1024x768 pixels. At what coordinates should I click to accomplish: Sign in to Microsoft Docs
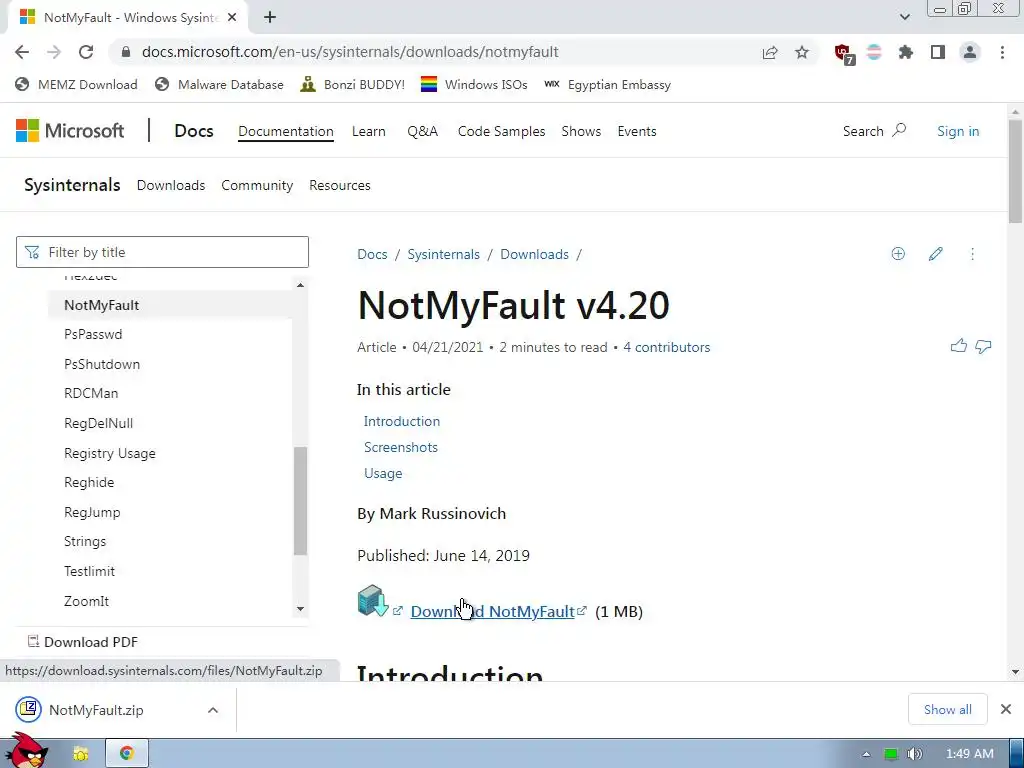(958, 131)
